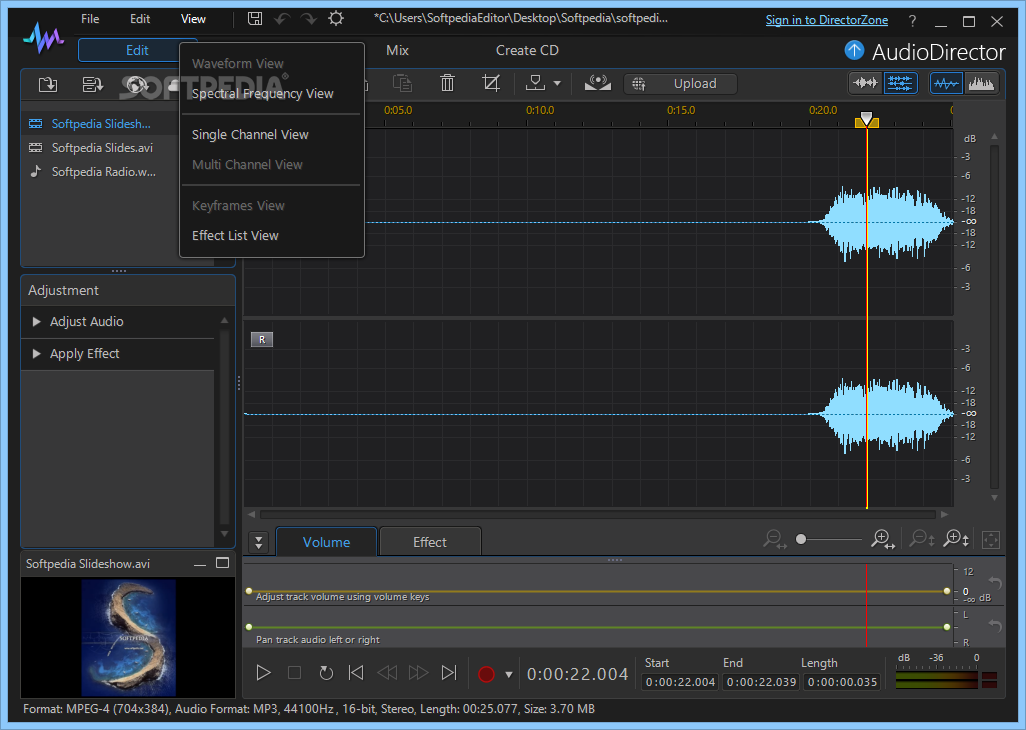Open the help question mark
1026x730 pixels.
click(912, 21)
